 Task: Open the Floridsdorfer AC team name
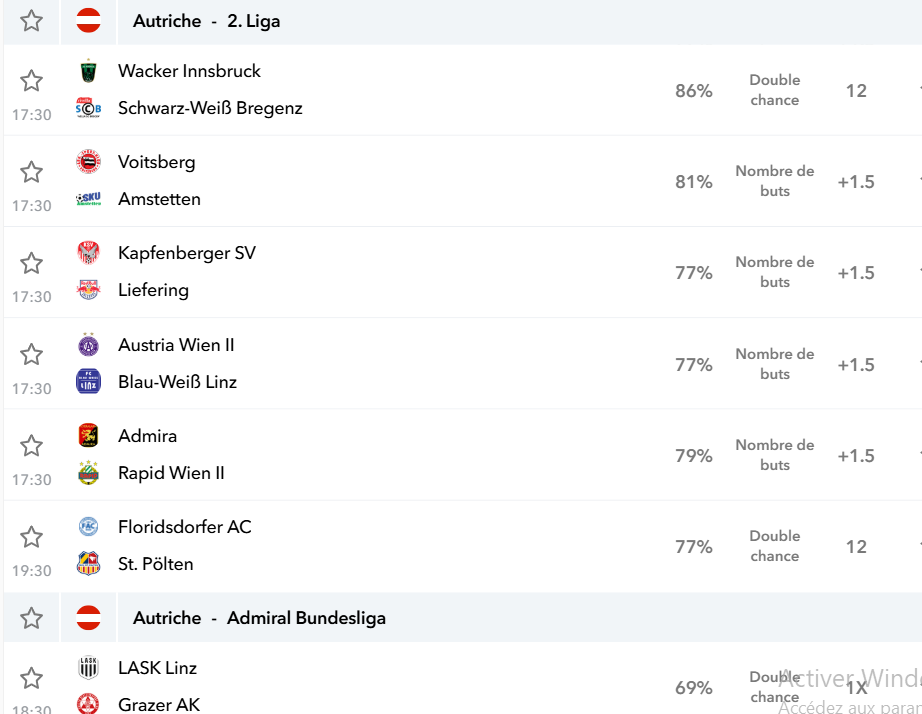(x=185, y=527)
